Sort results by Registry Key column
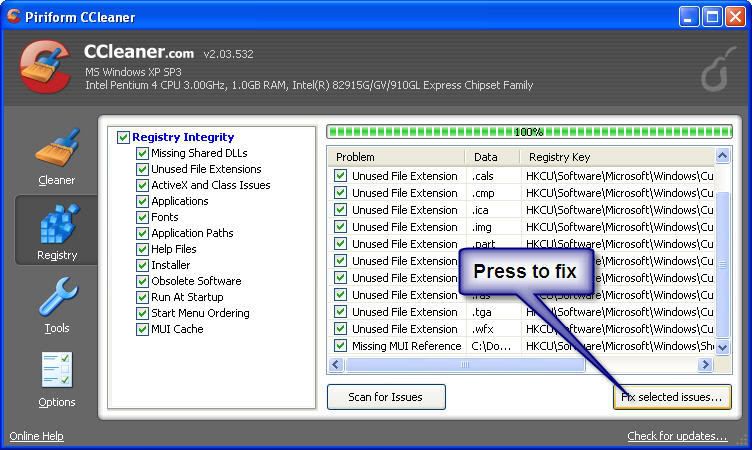This screenshot has height=450, width=752. click(x=618, y=157)
